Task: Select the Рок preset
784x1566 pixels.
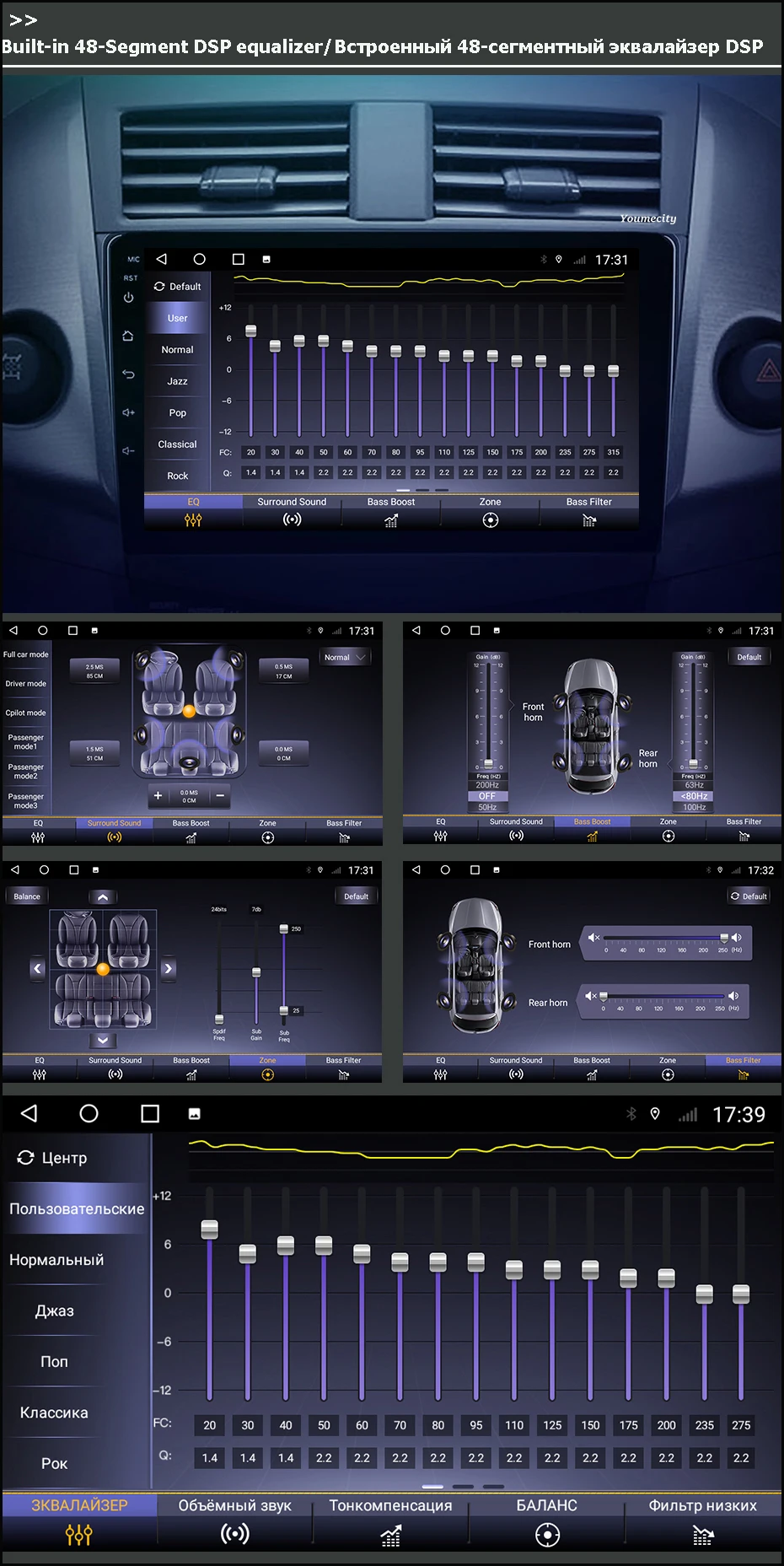Action: 54,1463
